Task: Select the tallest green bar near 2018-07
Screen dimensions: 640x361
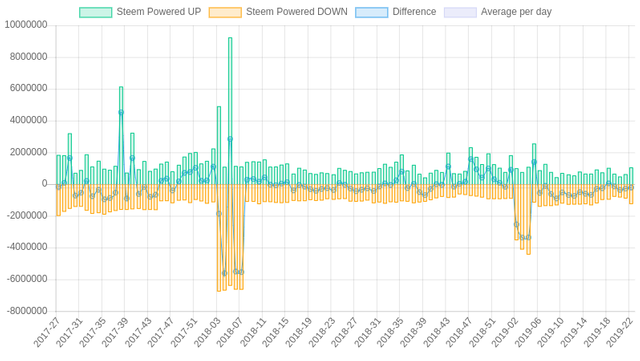Action: [x=230, y=111]
